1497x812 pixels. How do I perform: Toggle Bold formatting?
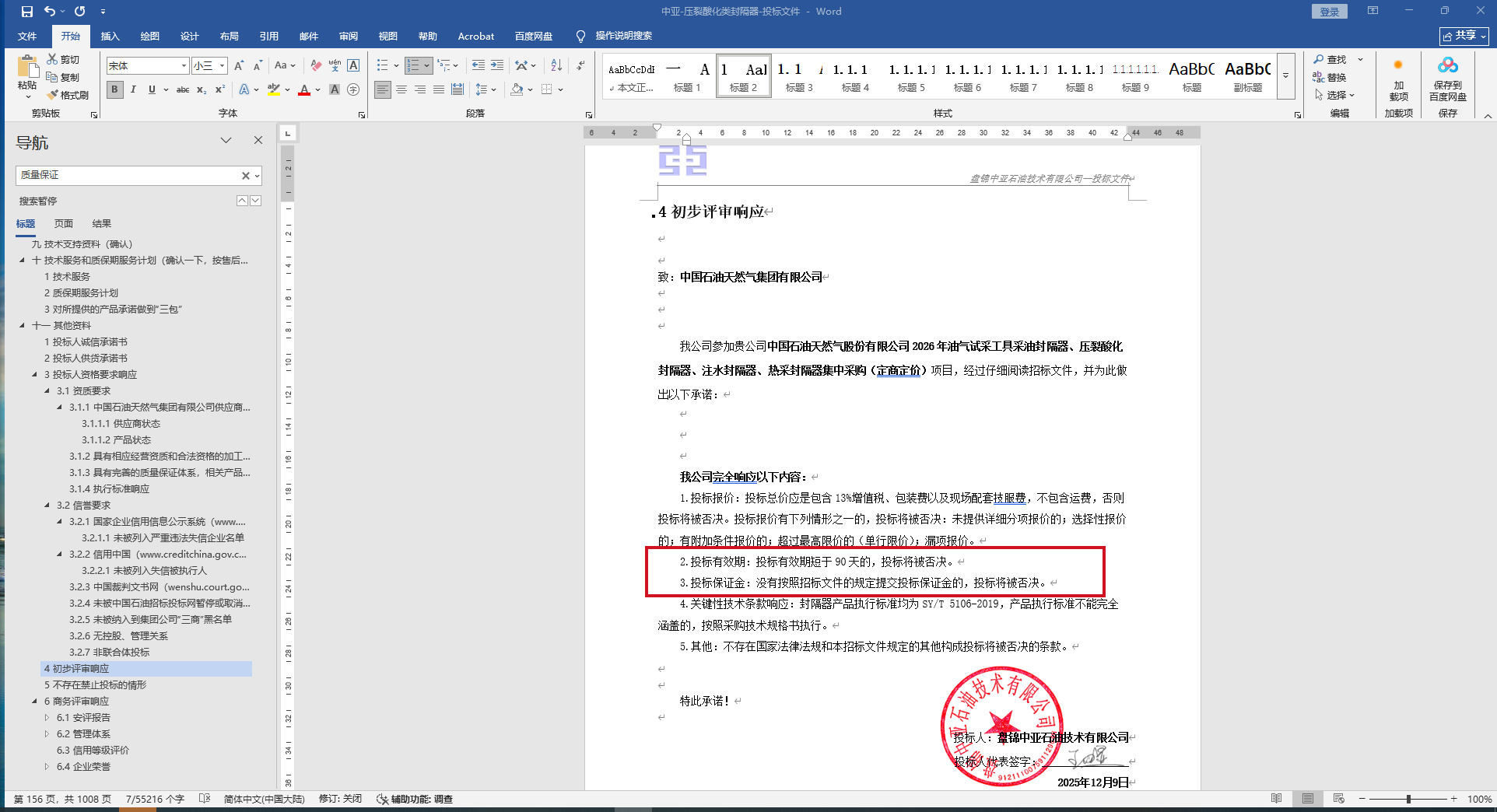pyautogui.click(x=115, y=89)
